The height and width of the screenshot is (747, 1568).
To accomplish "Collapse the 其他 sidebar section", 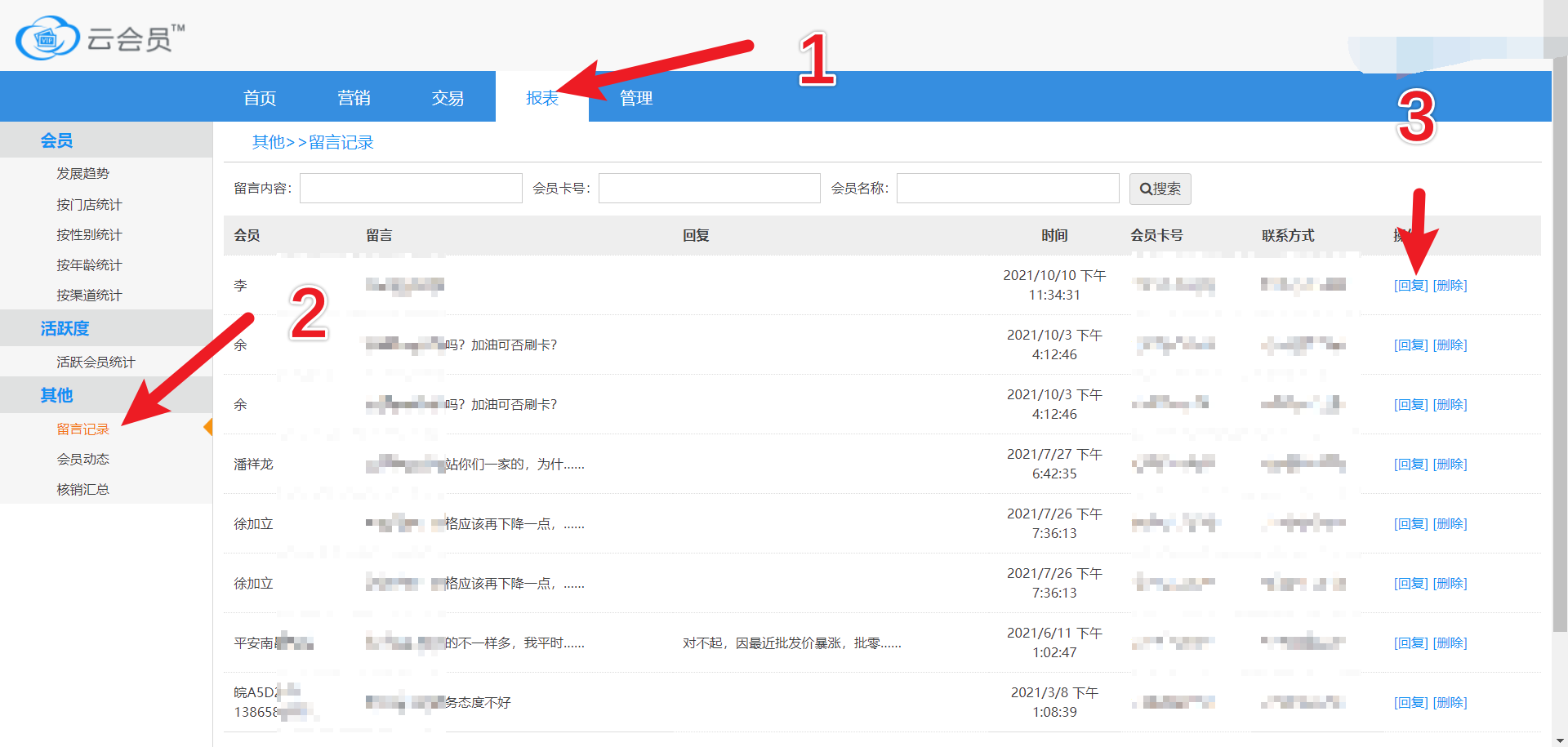I will click(106, 395).
